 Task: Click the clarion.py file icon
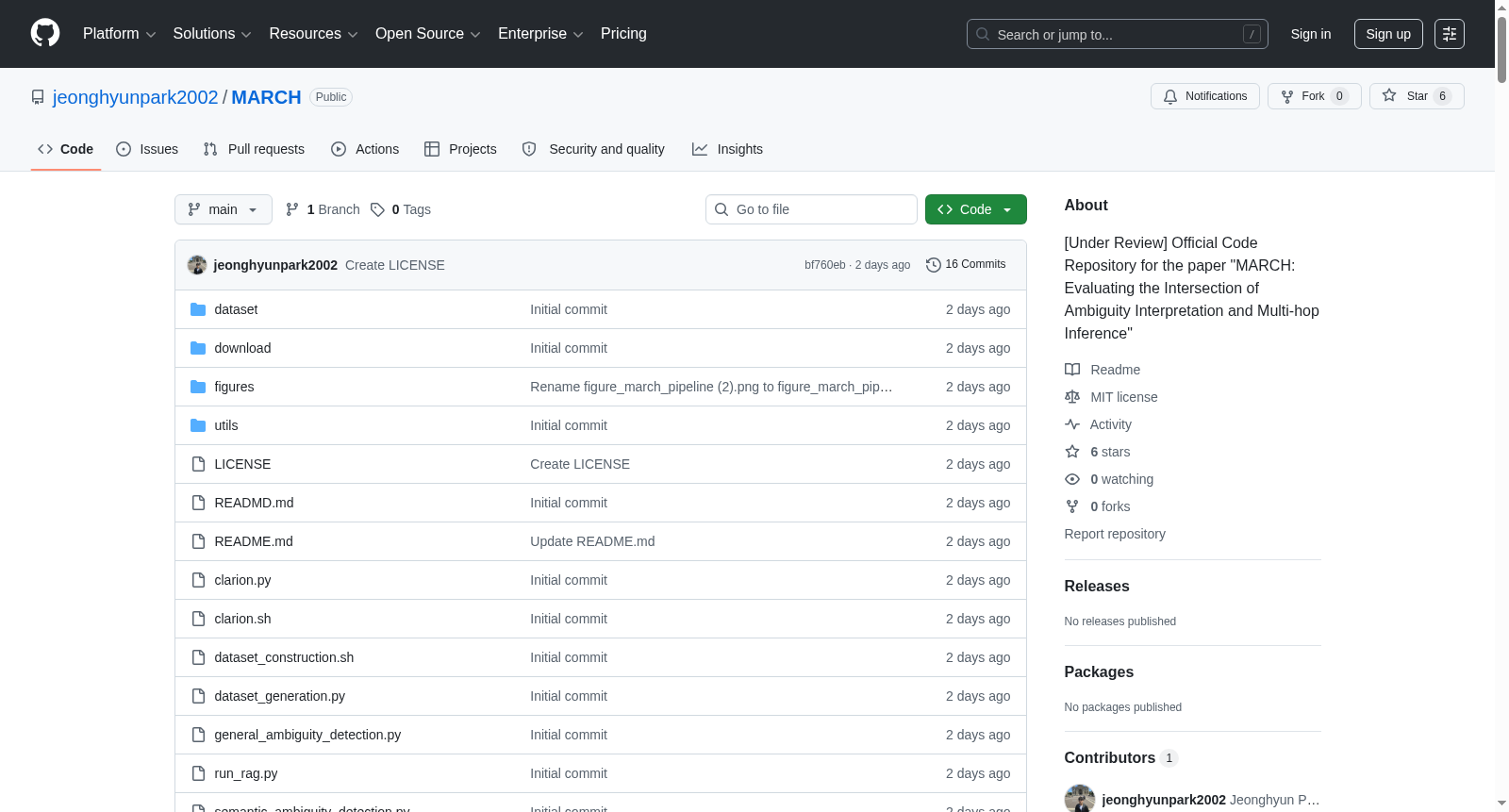tap(198, 580)
